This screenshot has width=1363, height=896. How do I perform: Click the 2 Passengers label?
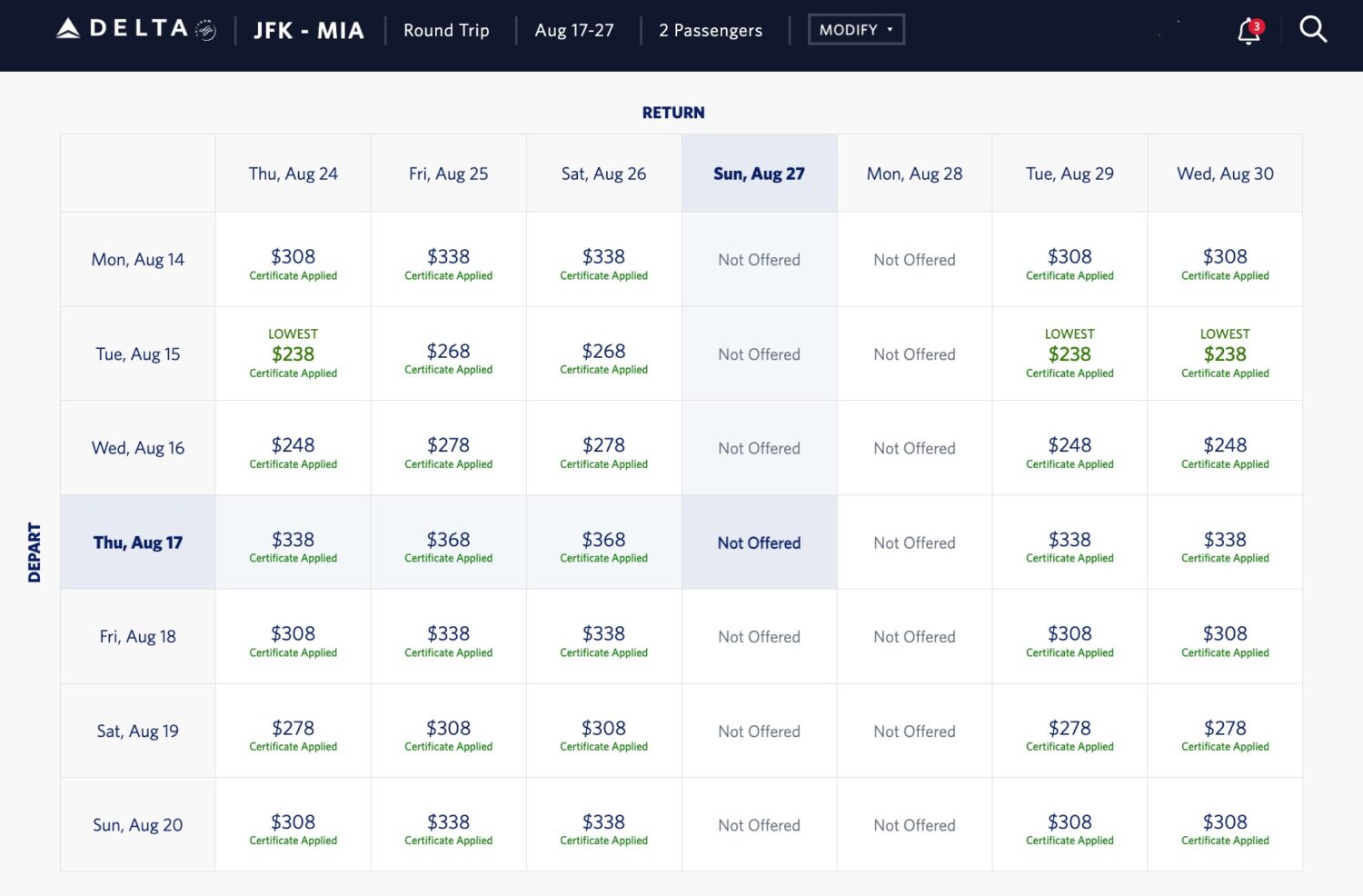[711, 30]
